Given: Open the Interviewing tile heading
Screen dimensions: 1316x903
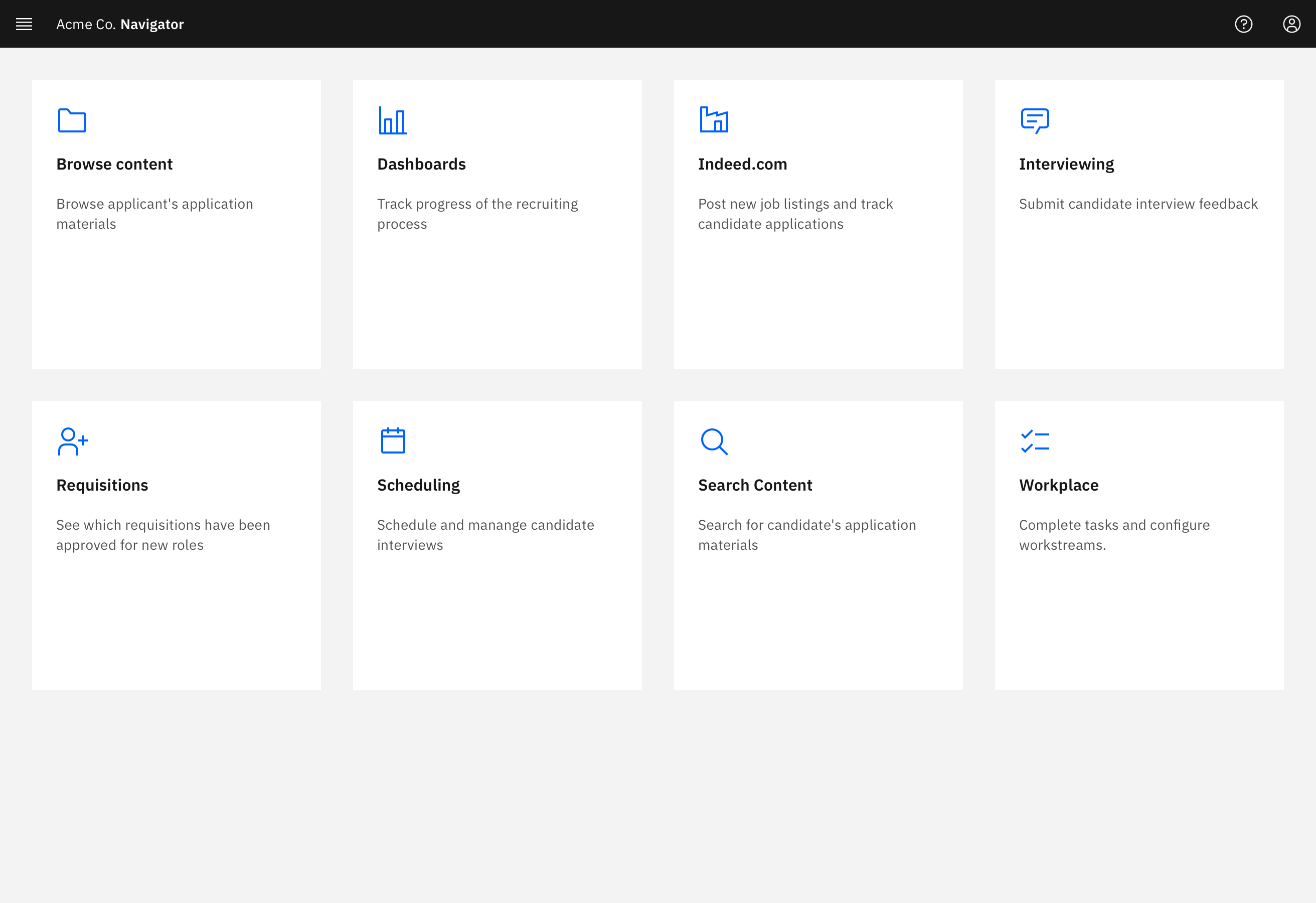Looking at the screenshot, I should click(x=1066, y=164).
